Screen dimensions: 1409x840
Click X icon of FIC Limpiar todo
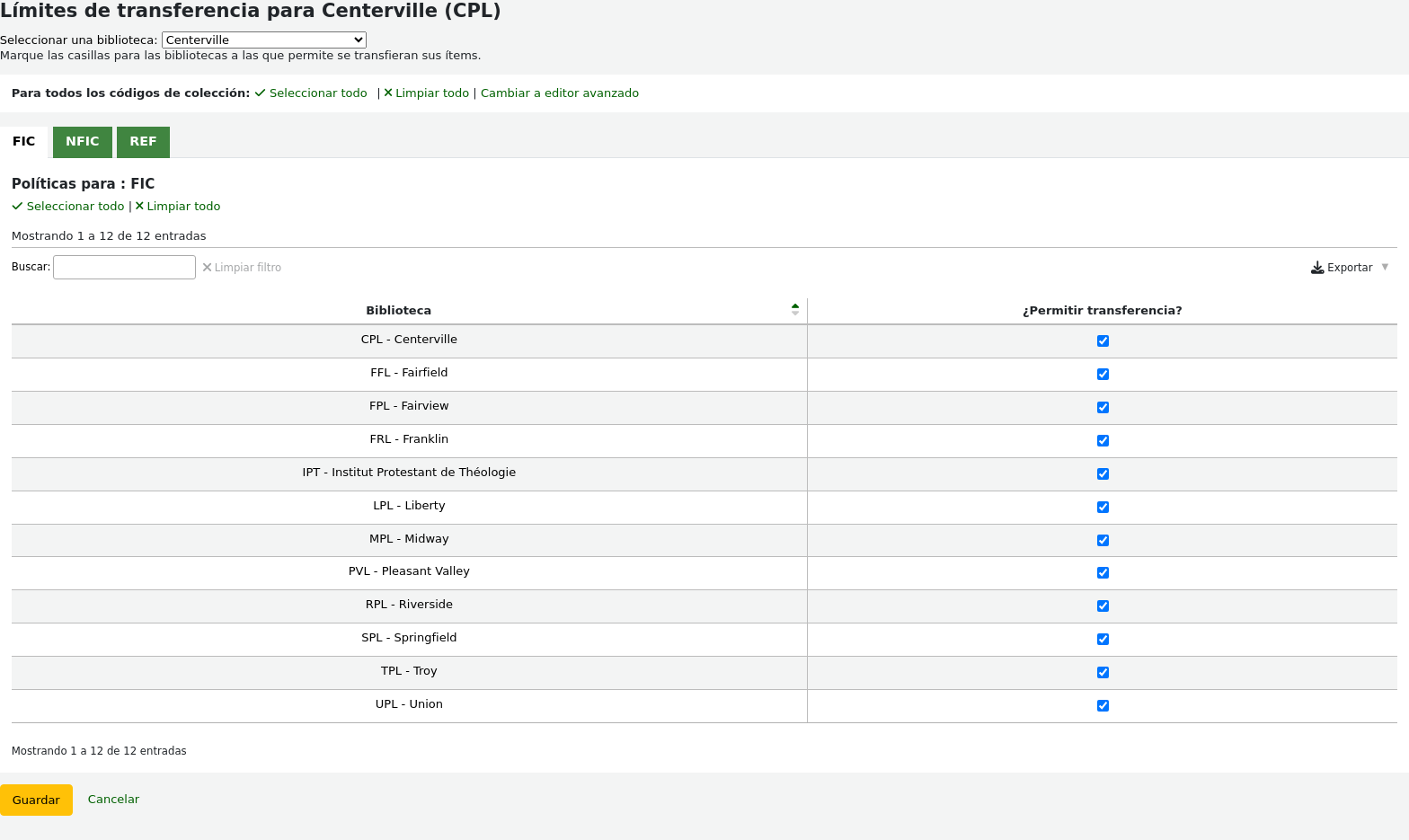click(x=139, y=207)
